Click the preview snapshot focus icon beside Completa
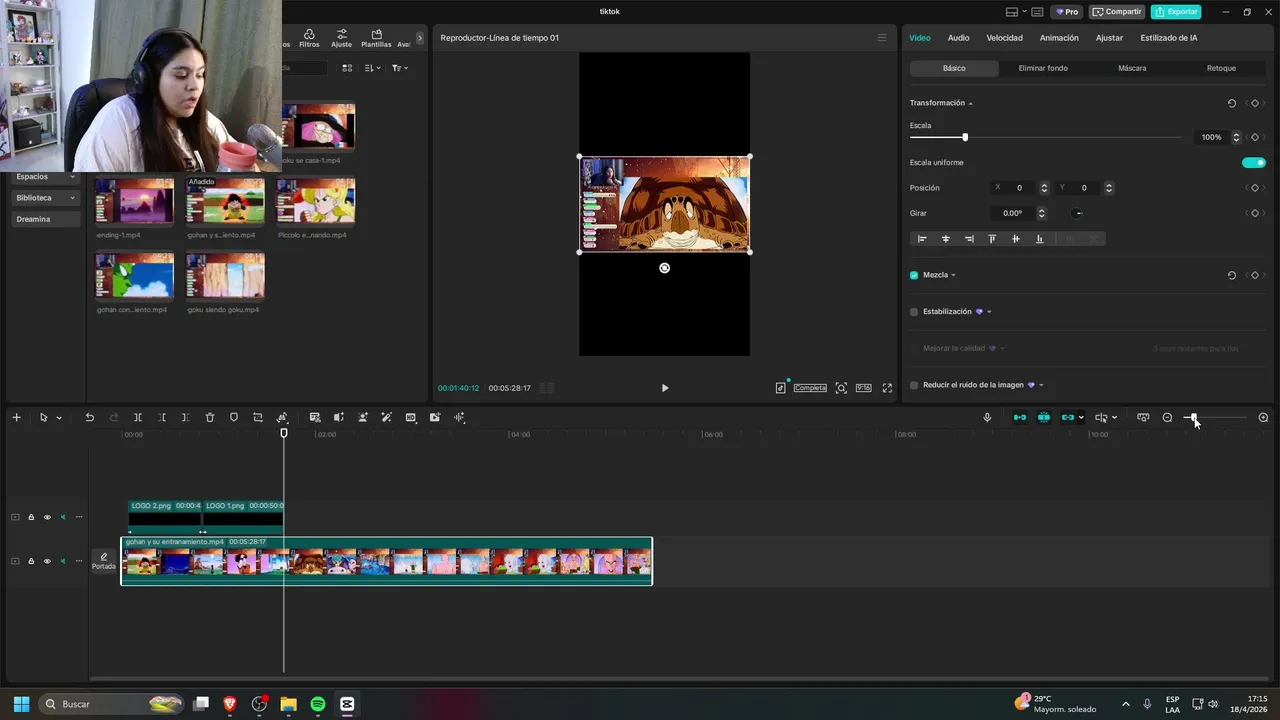Screen dimensions: 1280x720 [841, 388]
